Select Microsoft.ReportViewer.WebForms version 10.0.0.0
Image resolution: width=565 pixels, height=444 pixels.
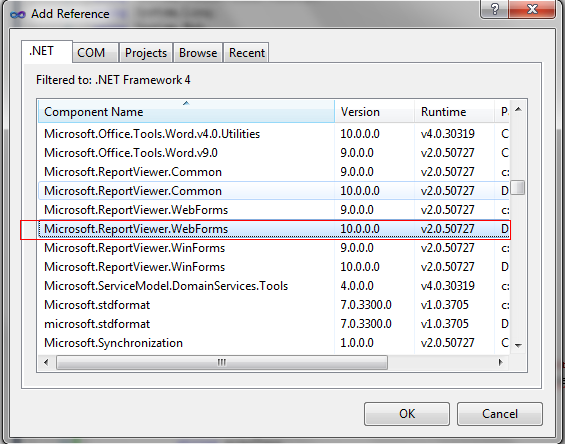tap(274, 229)
